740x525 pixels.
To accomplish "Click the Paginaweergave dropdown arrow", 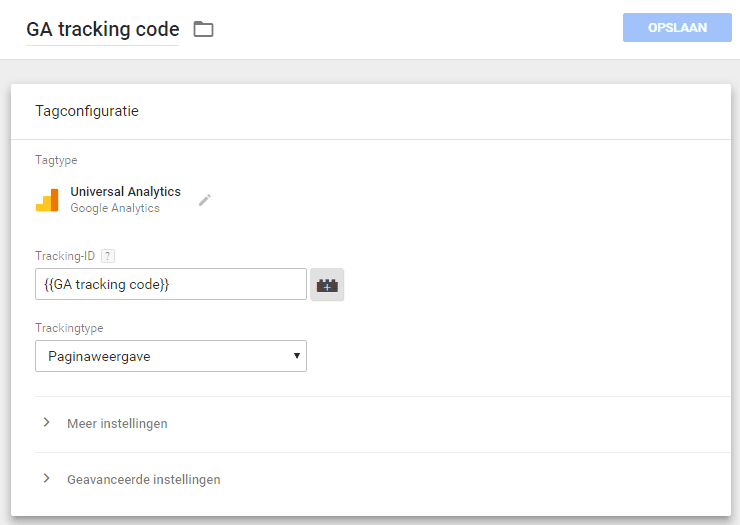I will (x=297, y=356).
